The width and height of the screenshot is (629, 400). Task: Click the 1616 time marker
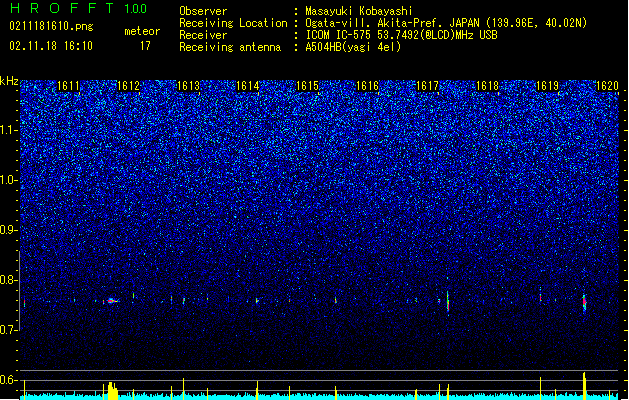368,86
